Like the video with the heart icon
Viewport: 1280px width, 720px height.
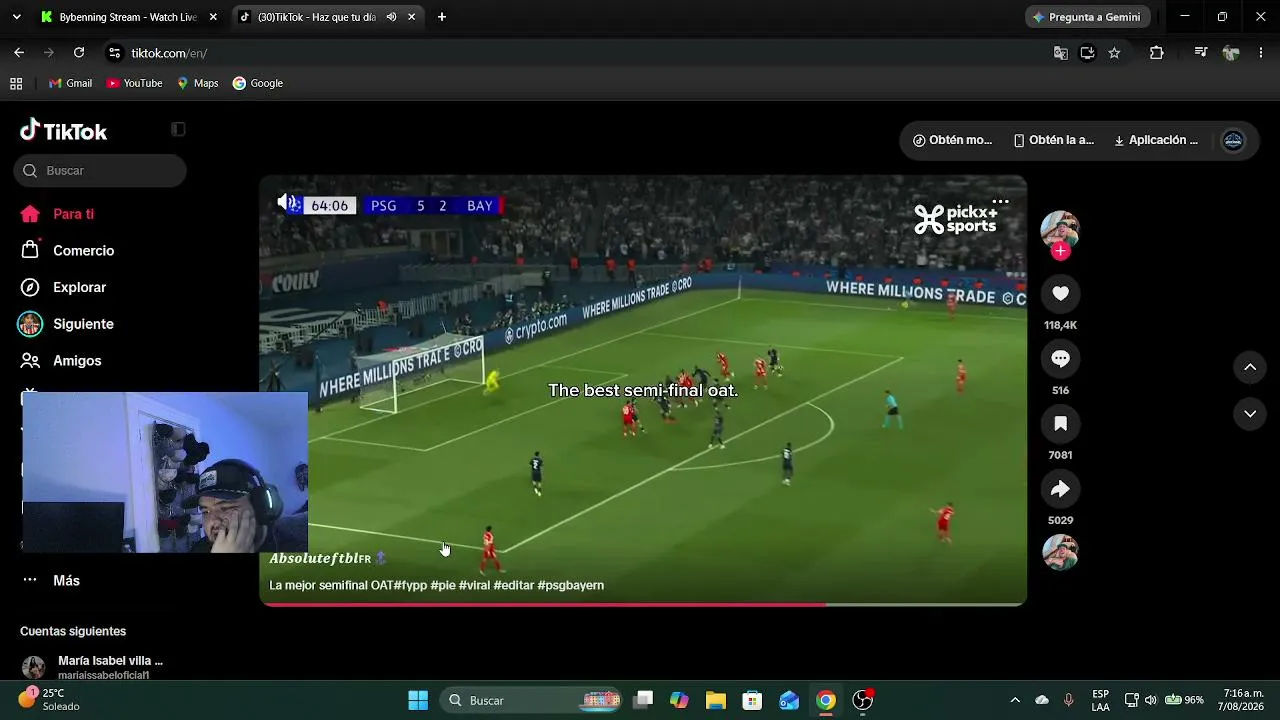tap(1060, 293)
